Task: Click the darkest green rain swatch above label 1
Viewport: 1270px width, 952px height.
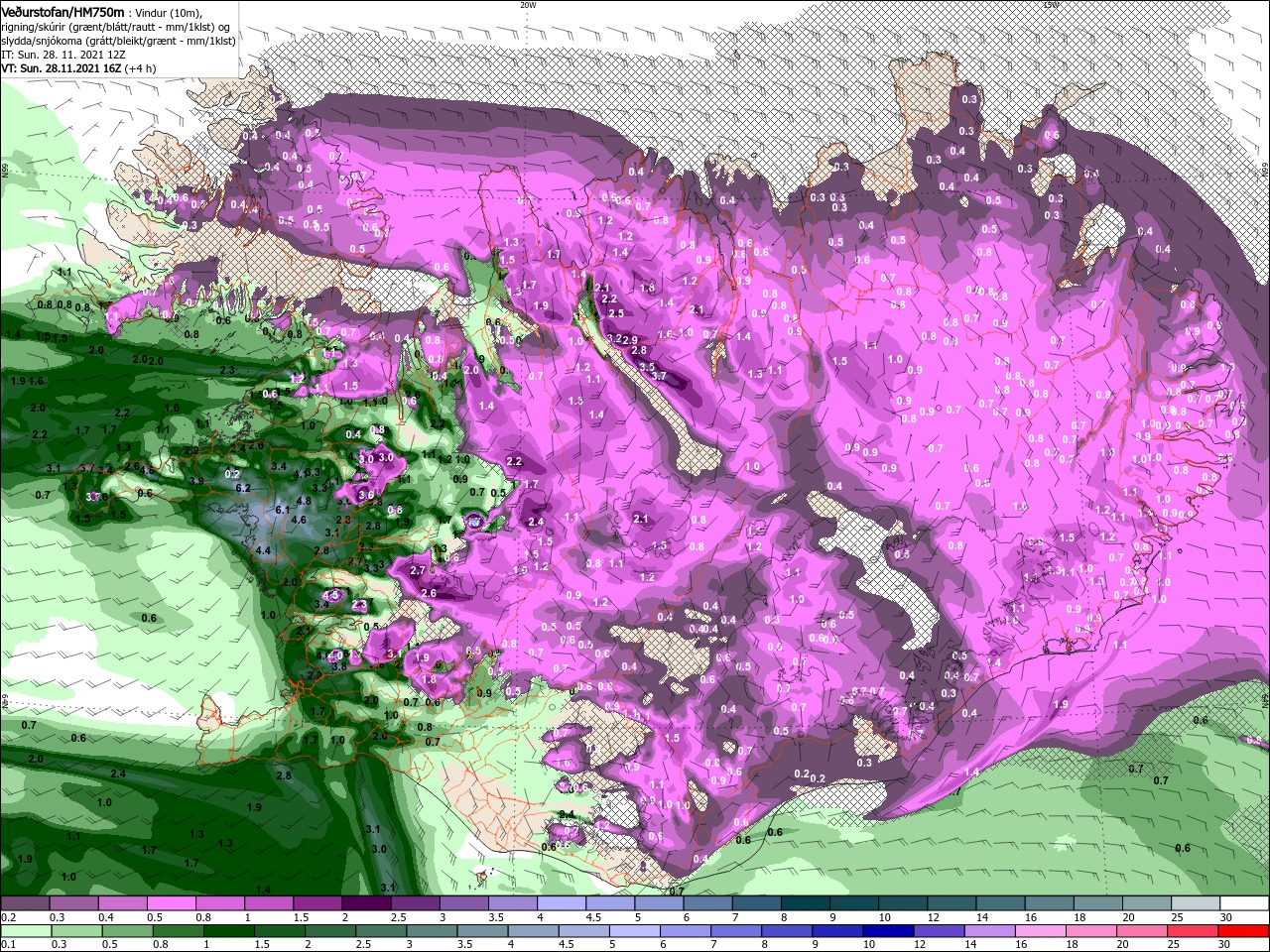Action: point(229,931)
